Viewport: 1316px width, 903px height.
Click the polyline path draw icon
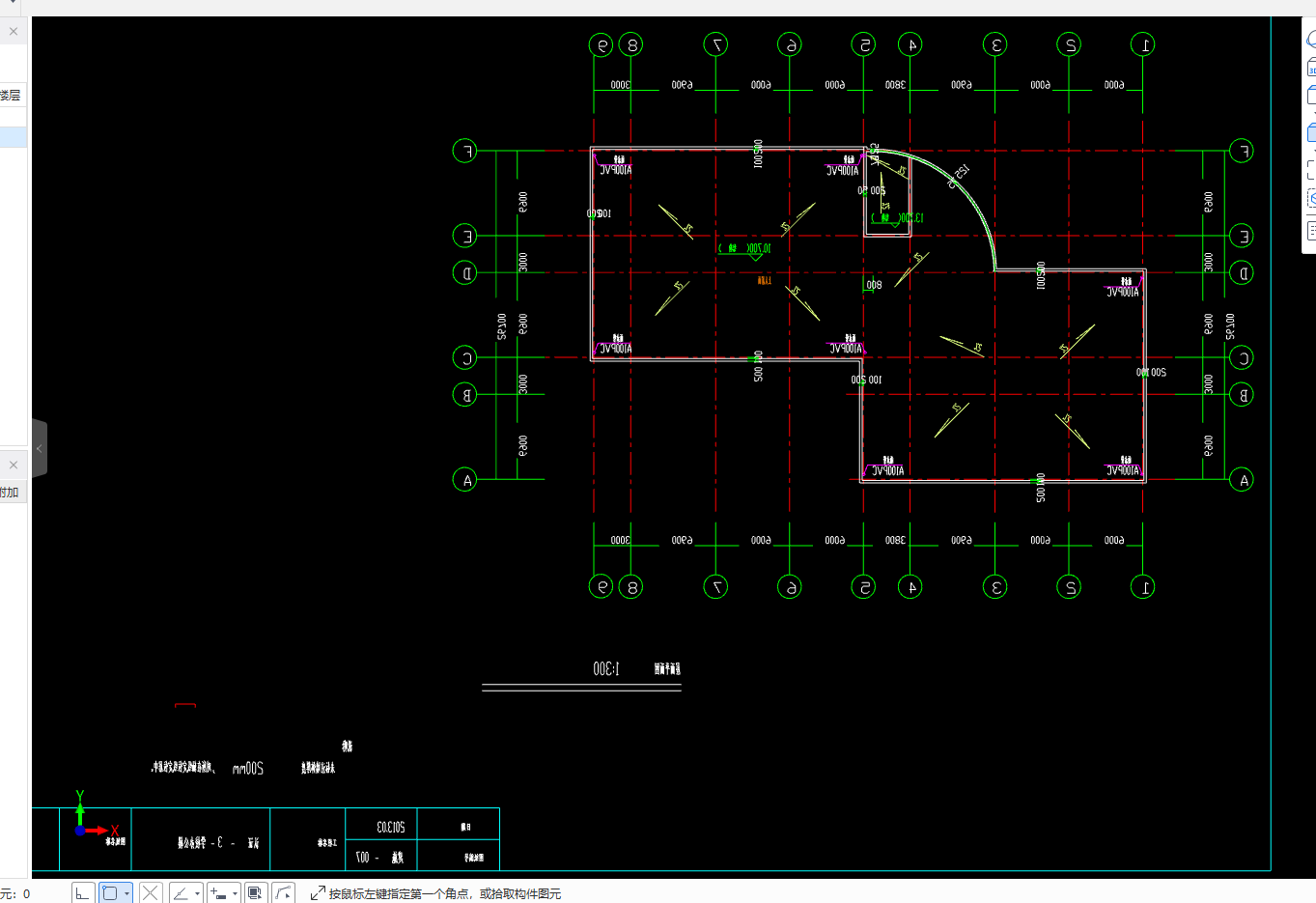(283, 893)
